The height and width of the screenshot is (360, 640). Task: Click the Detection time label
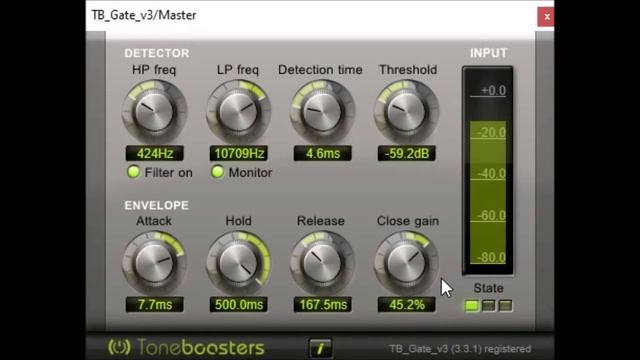[x=320, y=70]
